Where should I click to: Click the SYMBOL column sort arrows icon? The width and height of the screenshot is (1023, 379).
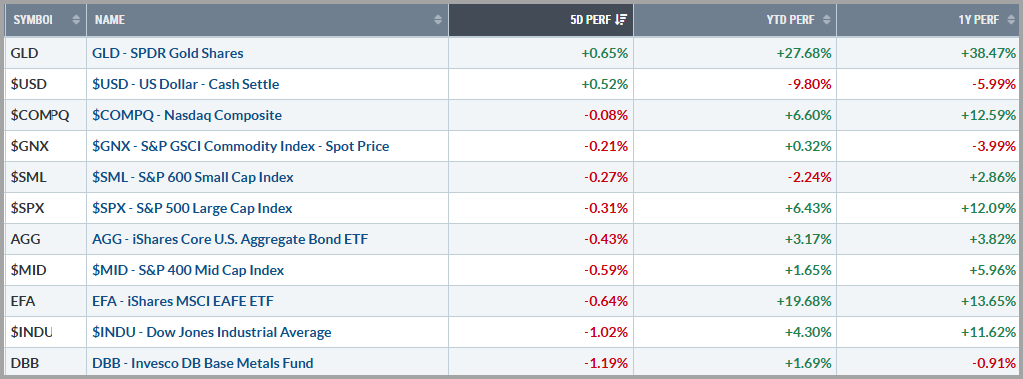click(x=76, y=20)
